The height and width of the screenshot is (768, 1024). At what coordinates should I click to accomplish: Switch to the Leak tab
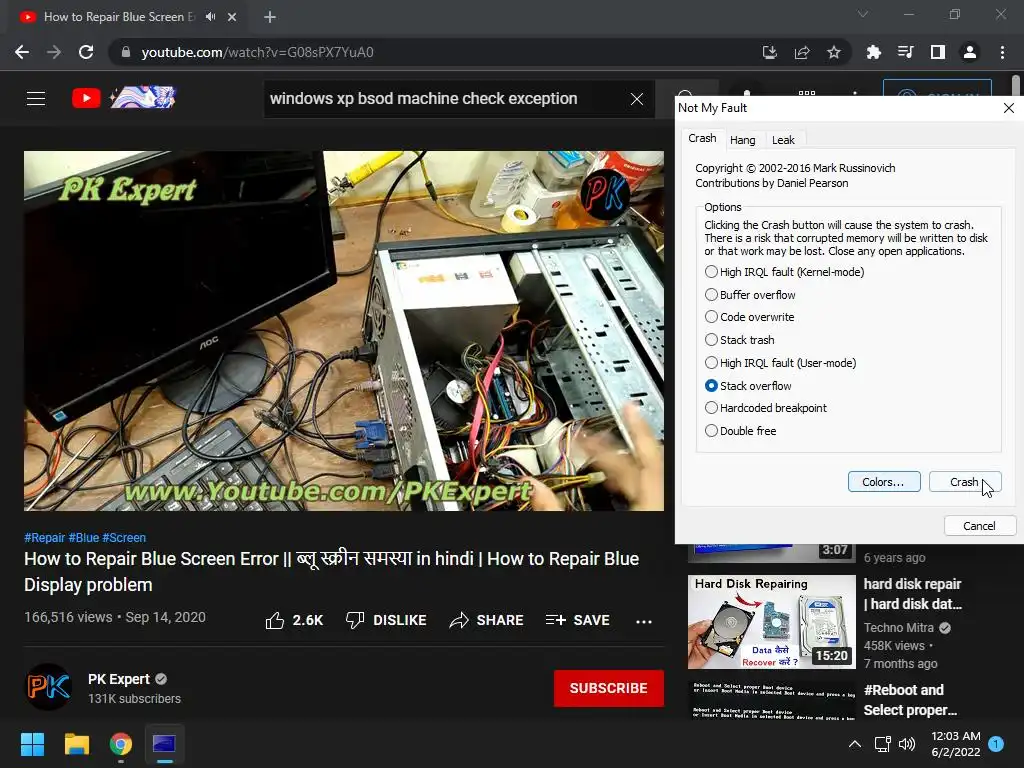tap(783, 140)
